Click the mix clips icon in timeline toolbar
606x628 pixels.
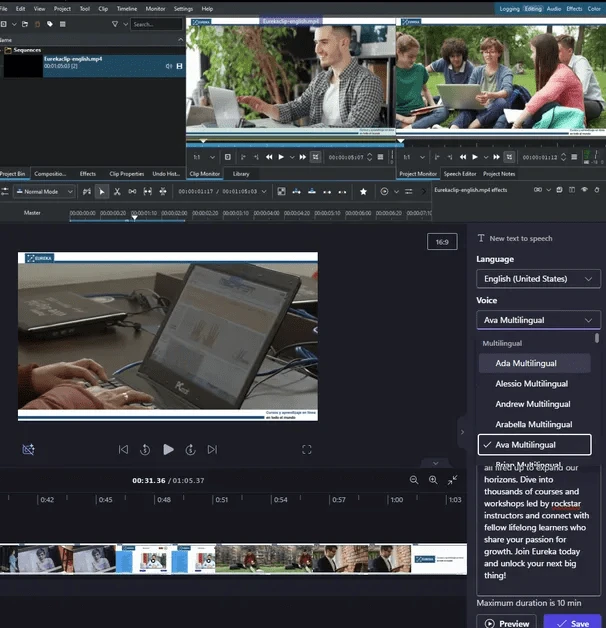click(x=281, y=191)
